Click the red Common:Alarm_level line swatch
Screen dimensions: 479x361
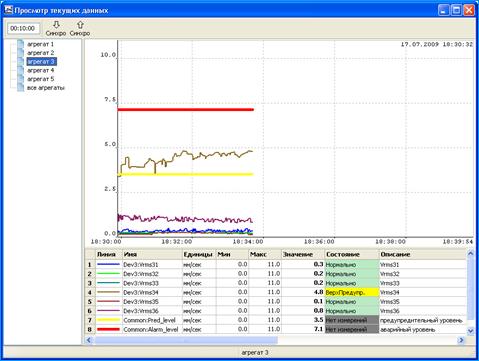tap(108, 329)
